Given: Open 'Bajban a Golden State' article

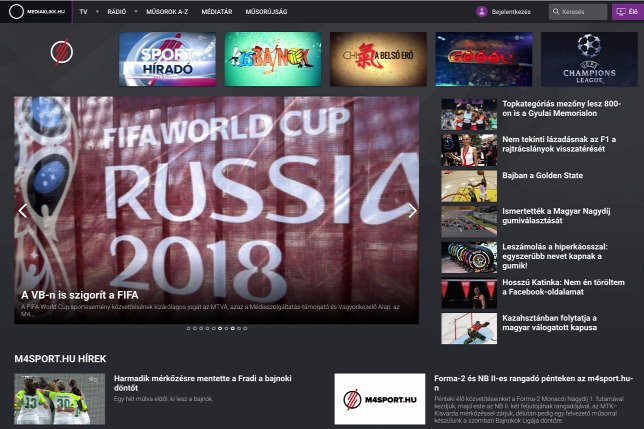Looking at the screenshot, I should click(x=542, y=175).
